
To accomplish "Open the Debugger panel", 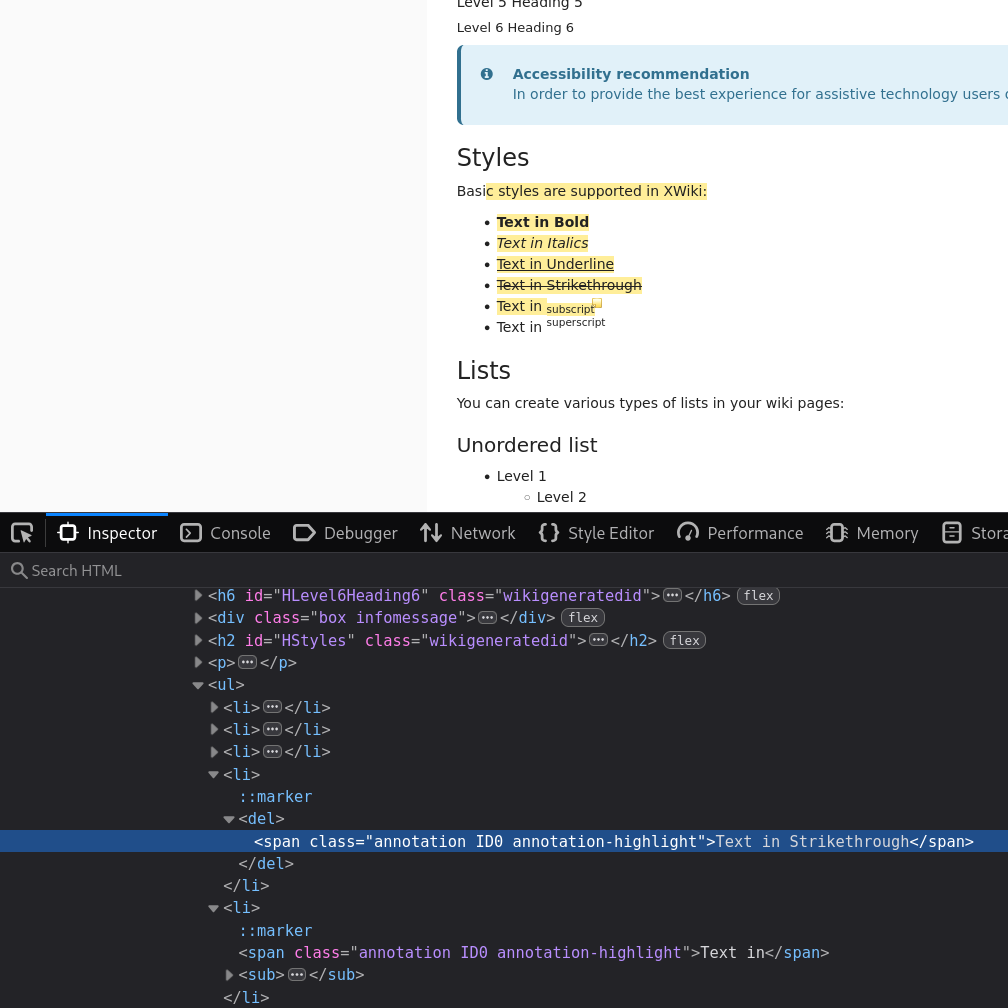I will tap(345, 533).
